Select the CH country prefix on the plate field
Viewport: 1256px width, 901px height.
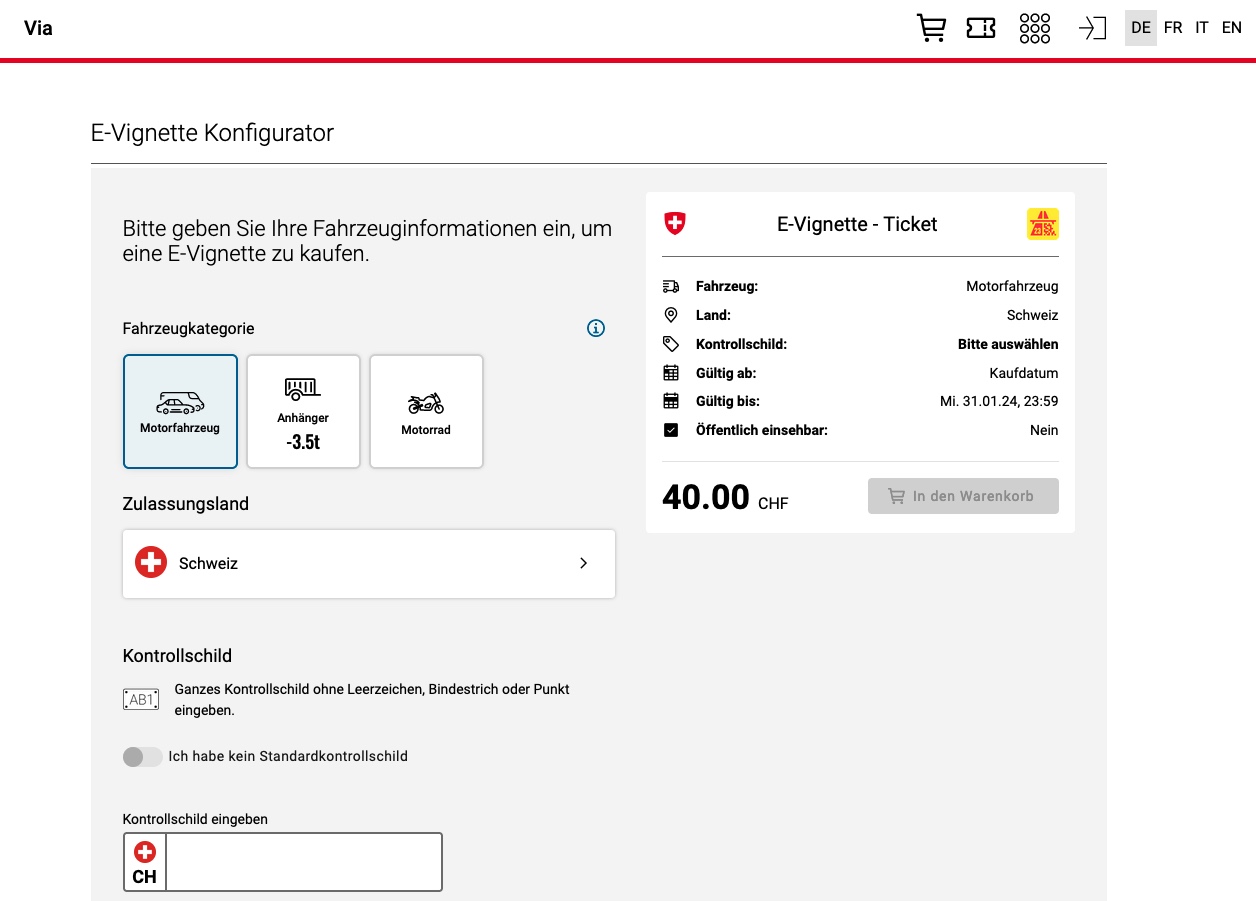click(x=144, y=861)
